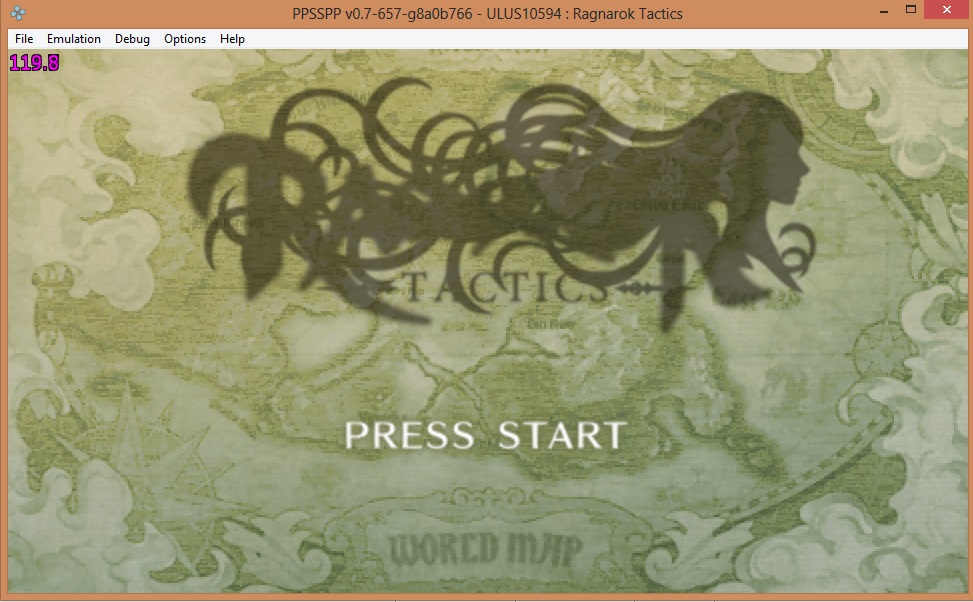Open the Debug menu
973x602 pixels.
(132, 39)
